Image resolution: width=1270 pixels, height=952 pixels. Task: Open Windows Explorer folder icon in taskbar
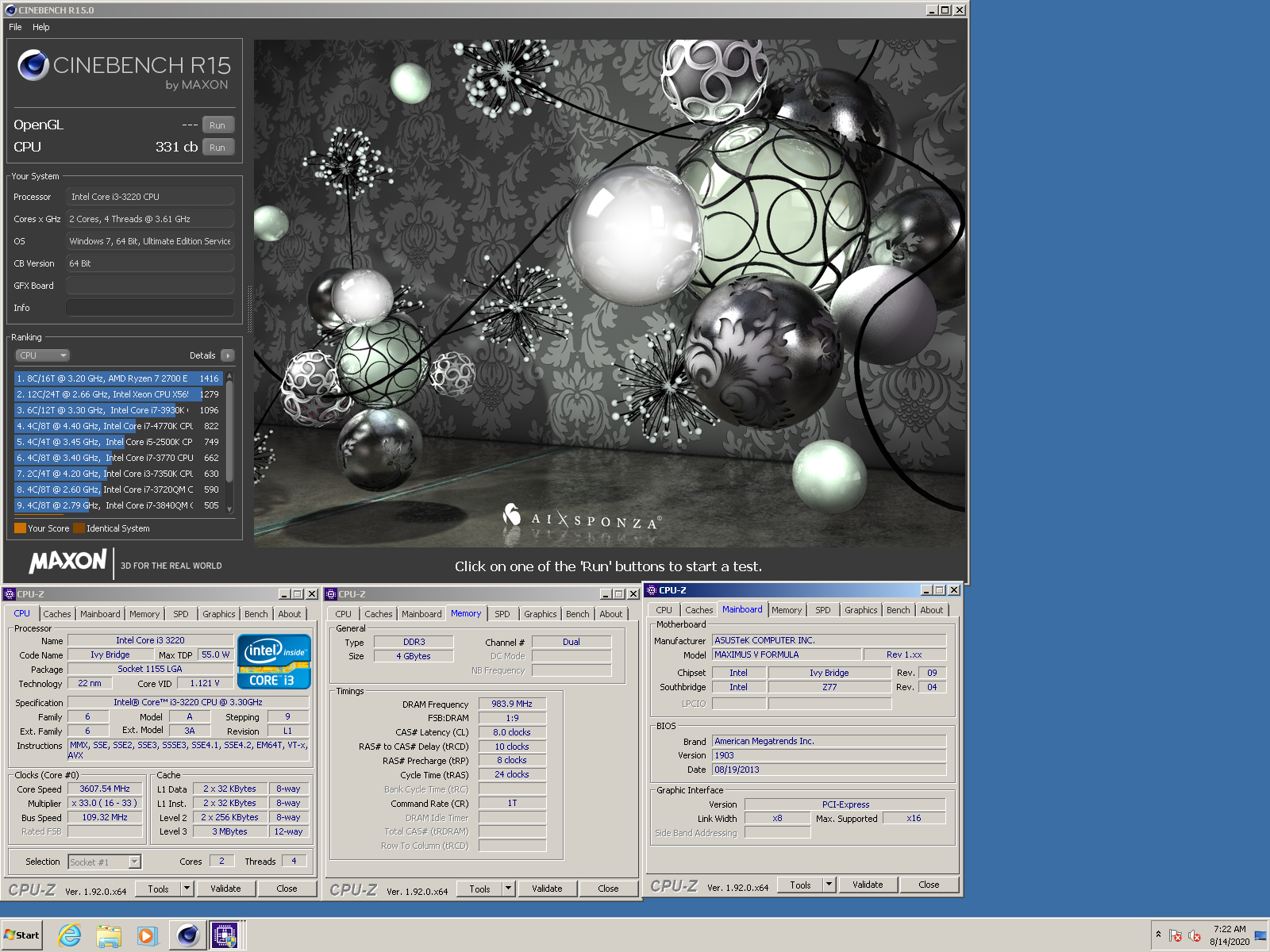pyautogui.click(x=109, y=935)
